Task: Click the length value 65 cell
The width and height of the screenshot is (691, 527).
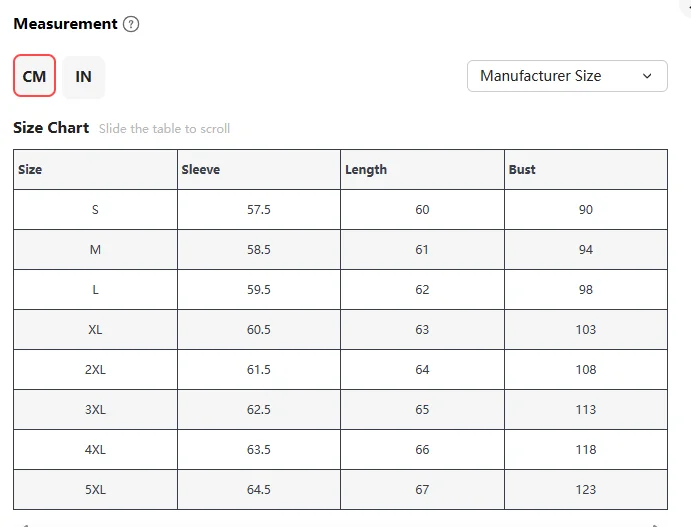Action: pos(422,410)
